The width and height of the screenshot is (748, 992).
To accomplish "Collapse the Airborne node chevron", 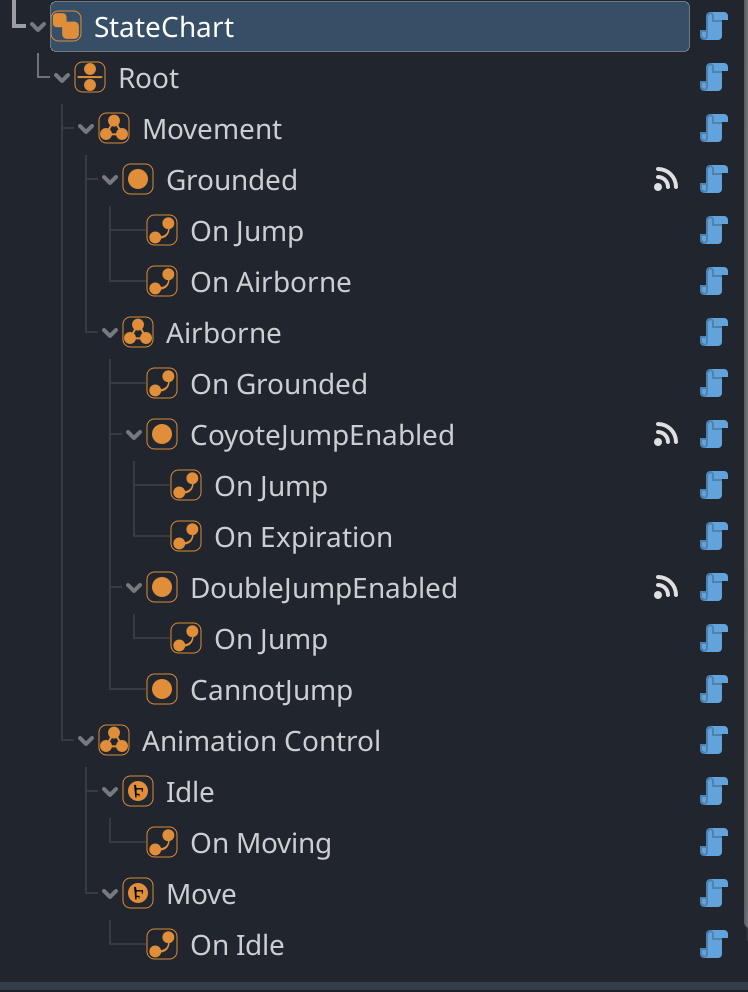I will (109, 333).
